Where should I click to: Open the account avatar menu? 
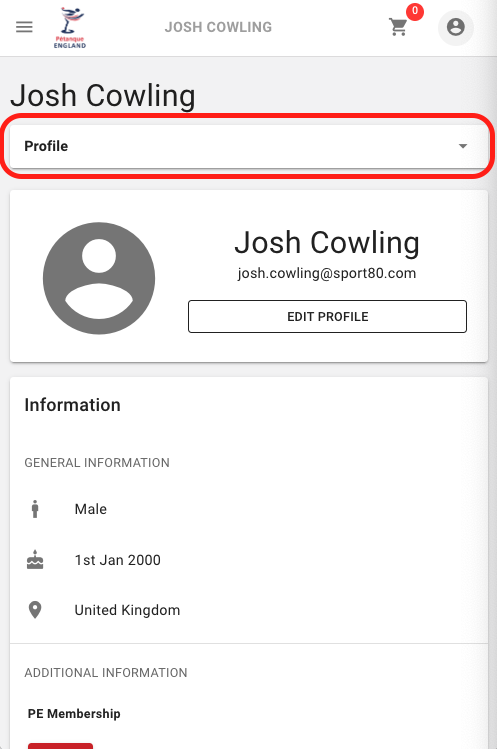pos(455,27)
